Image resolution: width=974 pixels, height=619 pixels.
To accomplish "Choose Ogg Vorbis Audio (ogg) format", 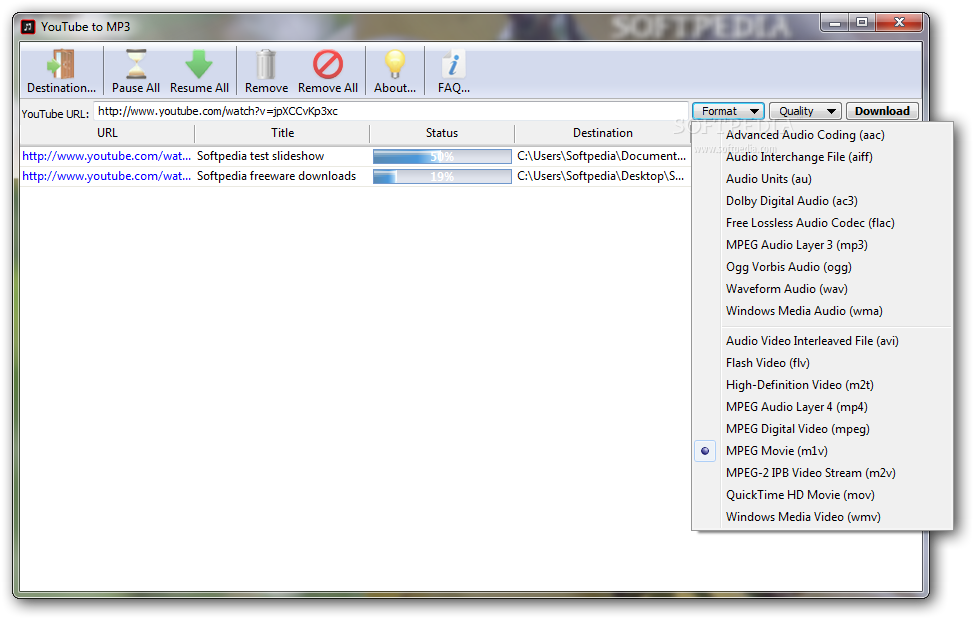I will 788,267.
